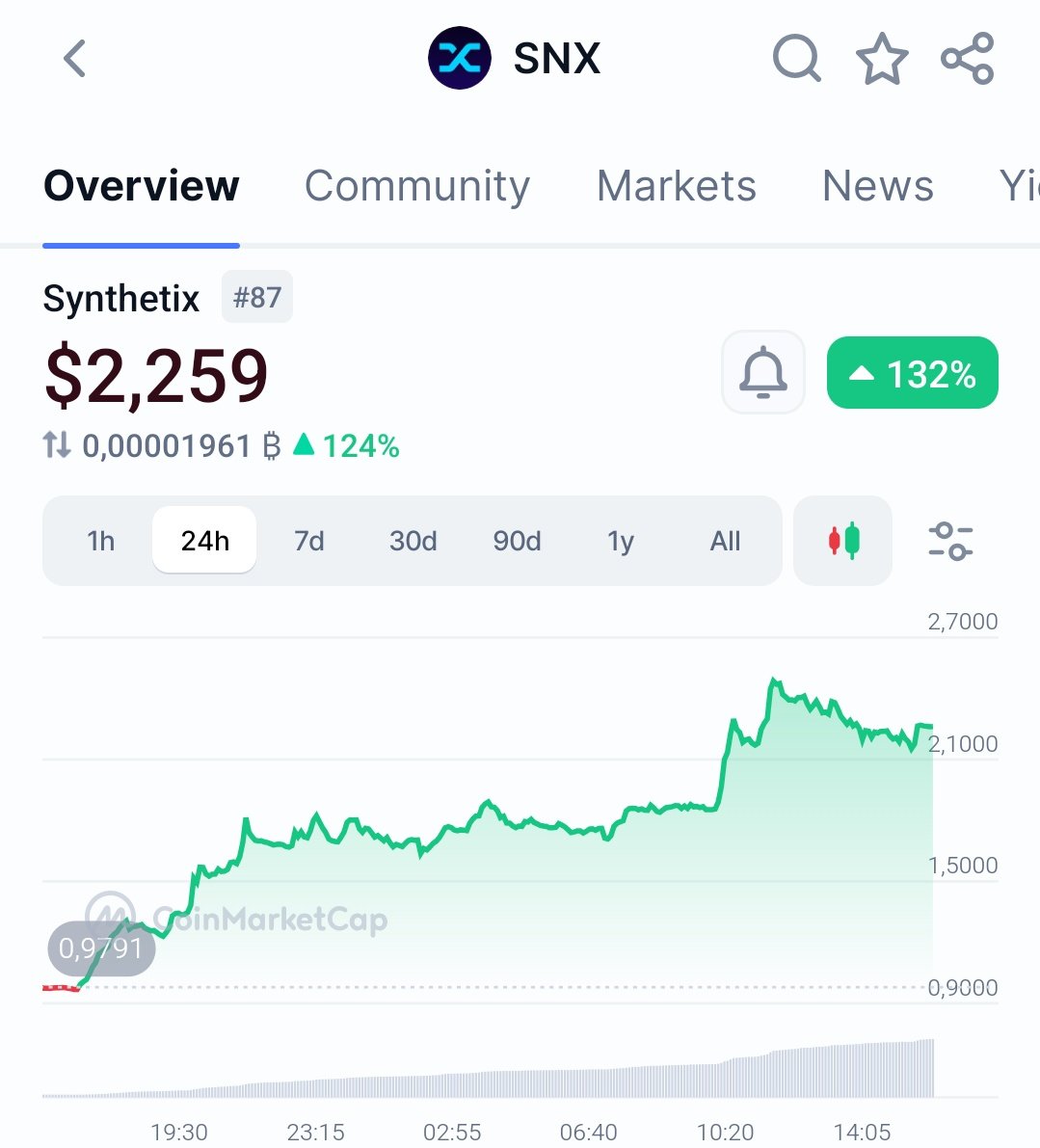Screen dimensions: 1040x1148
Task: Open the News tab
Action: tap(877, 186)
